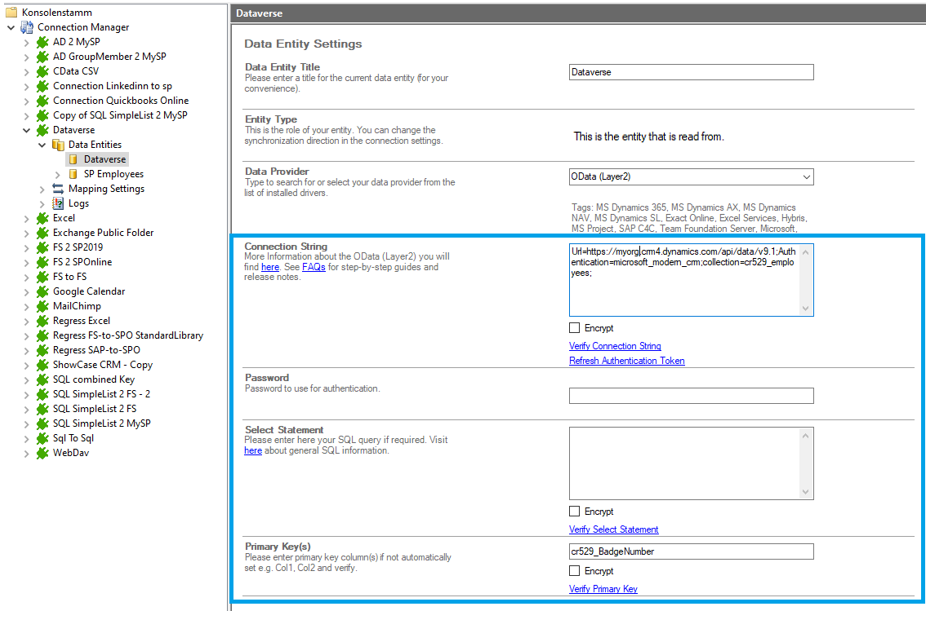
Task: Click the Connection Manager node icon
Action: (27, 27)
